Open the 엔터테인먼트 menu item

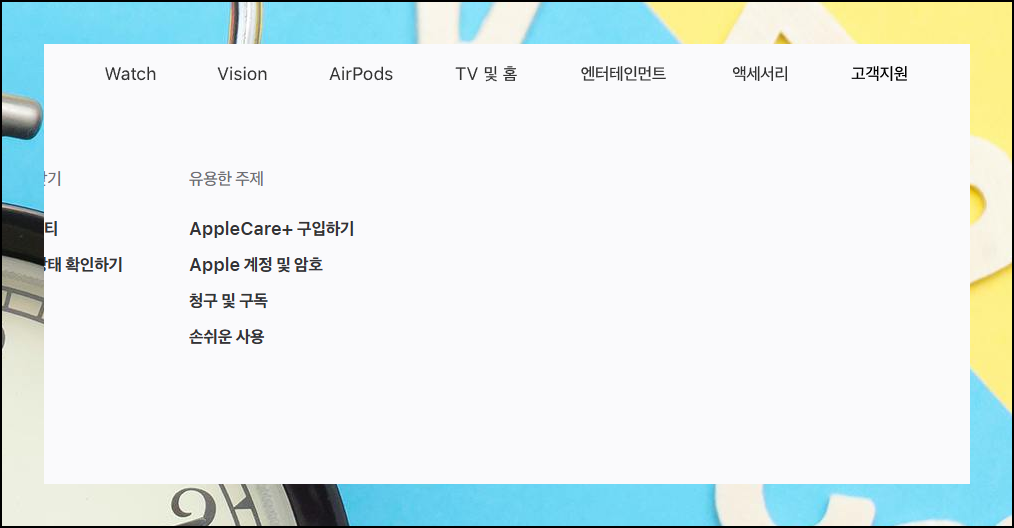623,74
